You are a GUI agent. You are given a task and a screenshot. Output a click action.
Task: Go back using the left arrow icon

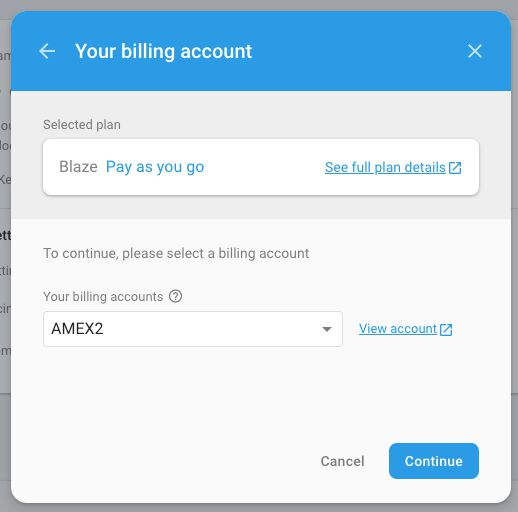coord(47,51)
